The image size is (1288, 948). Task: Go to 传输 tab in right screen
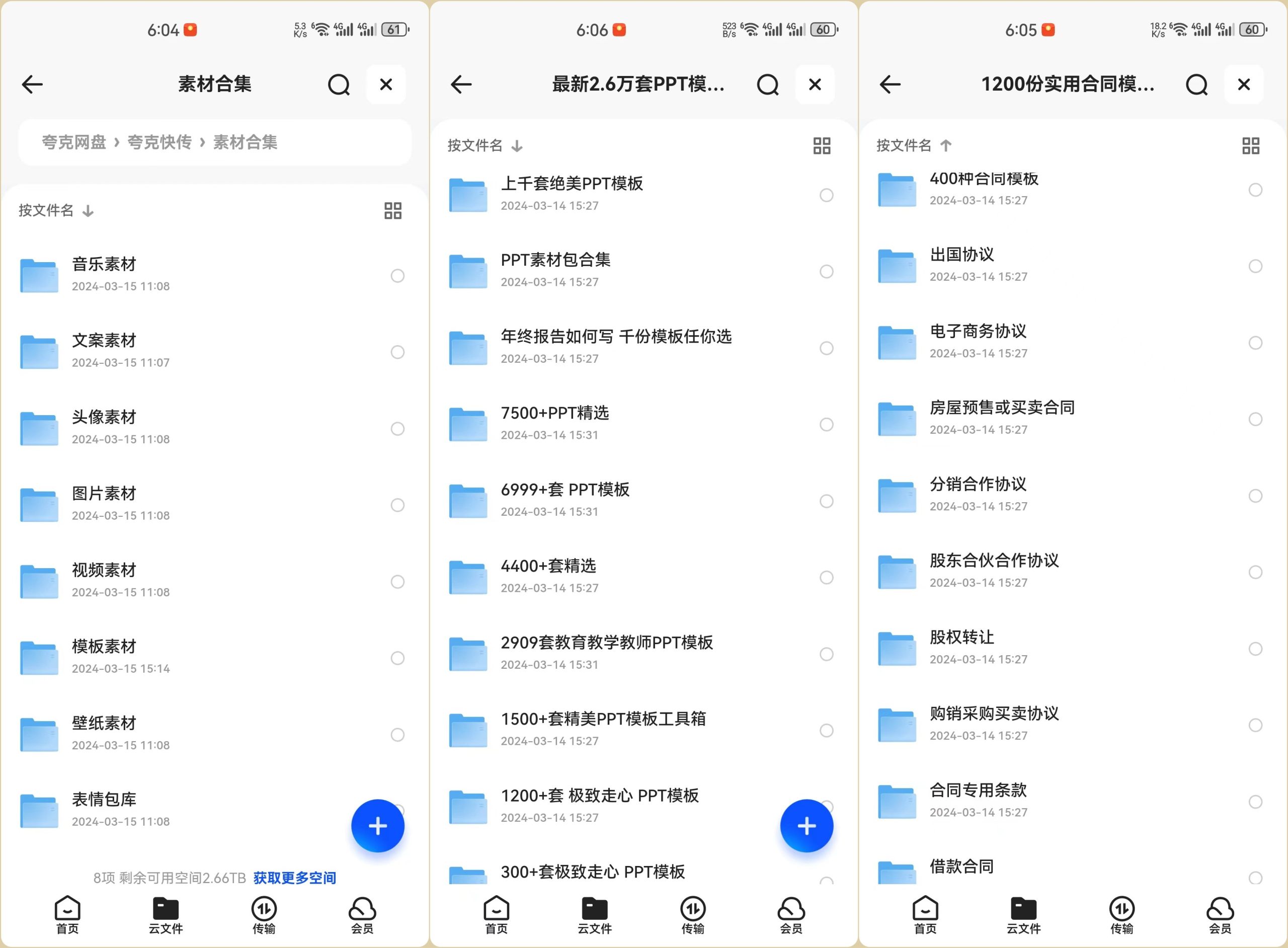tap(1122, 915)
